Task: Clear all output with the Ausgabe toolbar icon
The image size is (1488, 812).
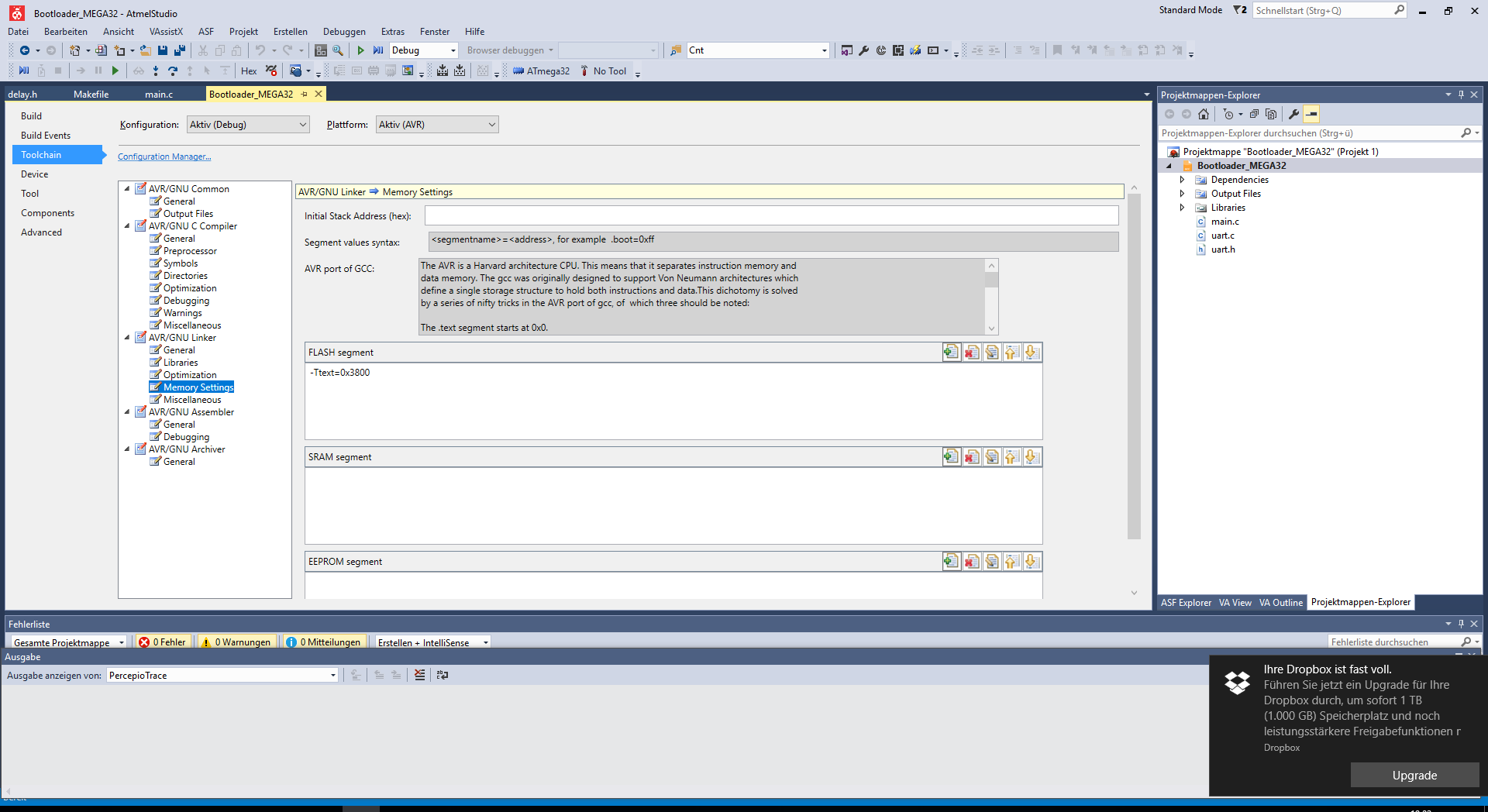Action: 419,675
